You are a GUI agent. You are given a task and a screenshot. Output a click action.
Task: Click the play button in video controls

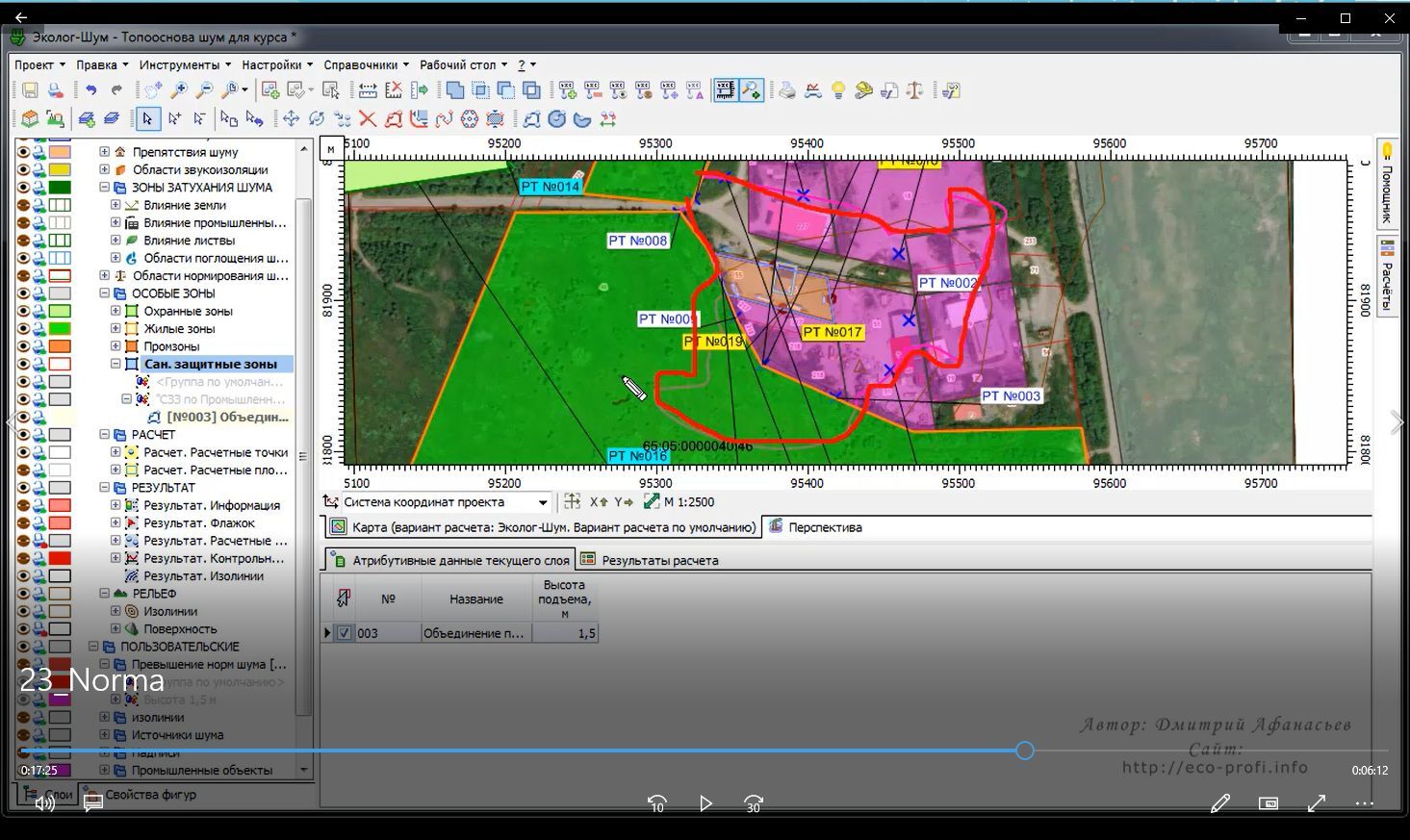point(705,803)
